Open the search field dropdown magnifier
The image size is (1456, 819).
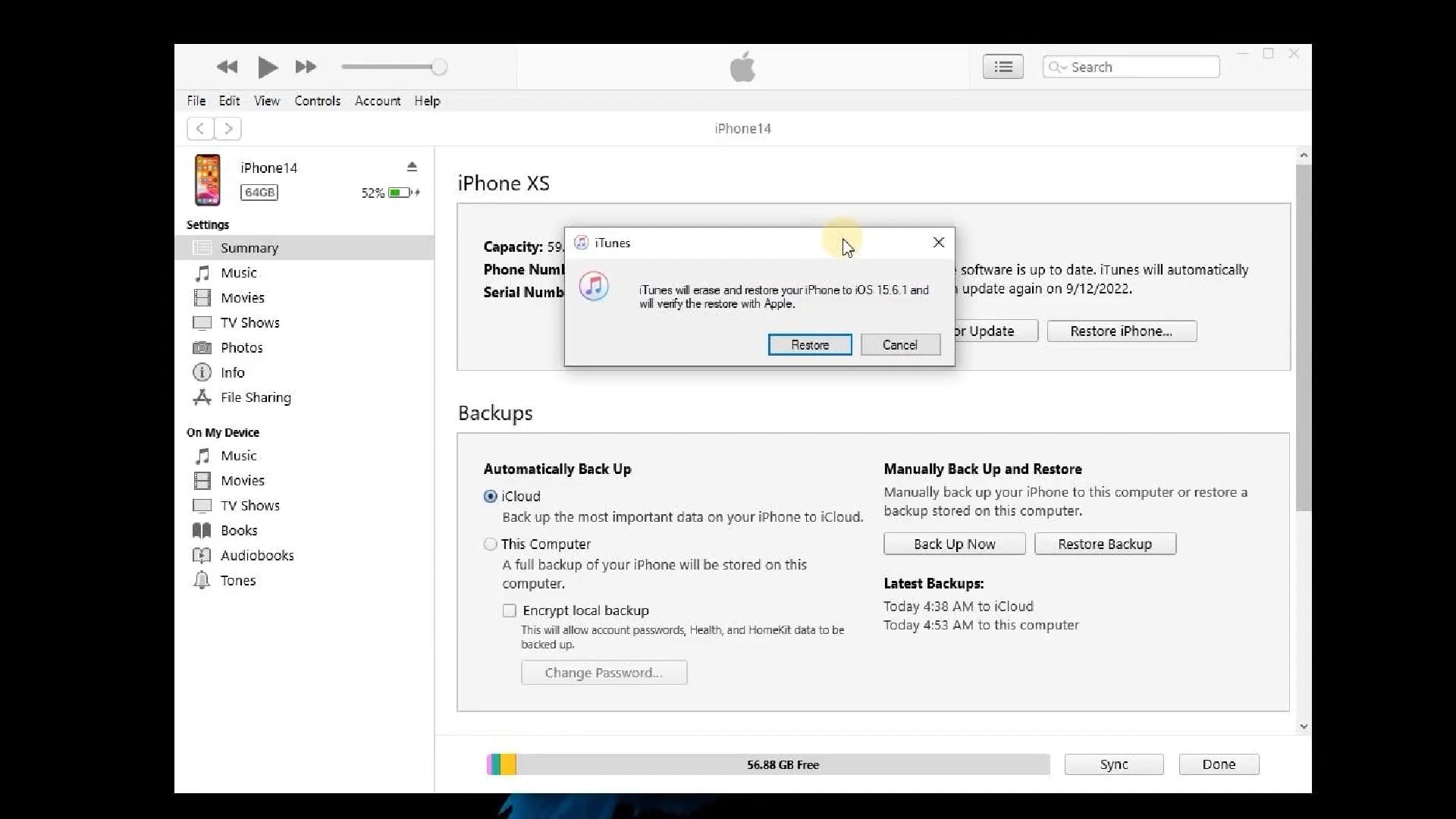(1056, 67)
